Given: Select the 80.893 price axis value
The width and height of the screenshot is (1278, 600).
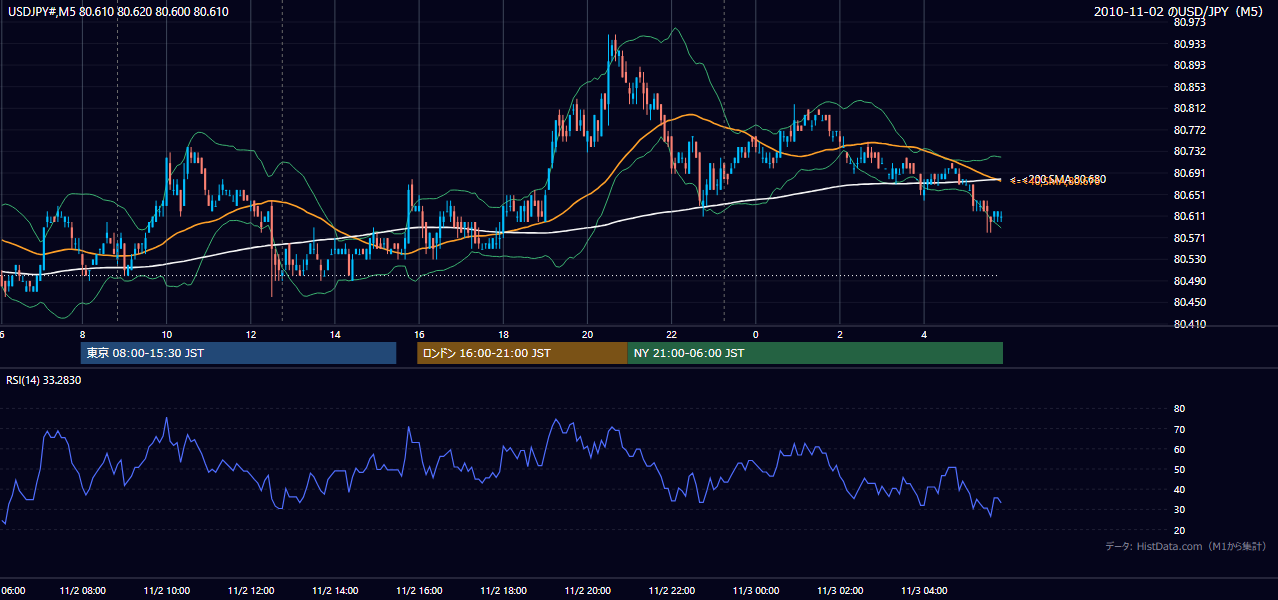Looking at the screenshot, I should pyautogui.click(x=1190, y=65).
